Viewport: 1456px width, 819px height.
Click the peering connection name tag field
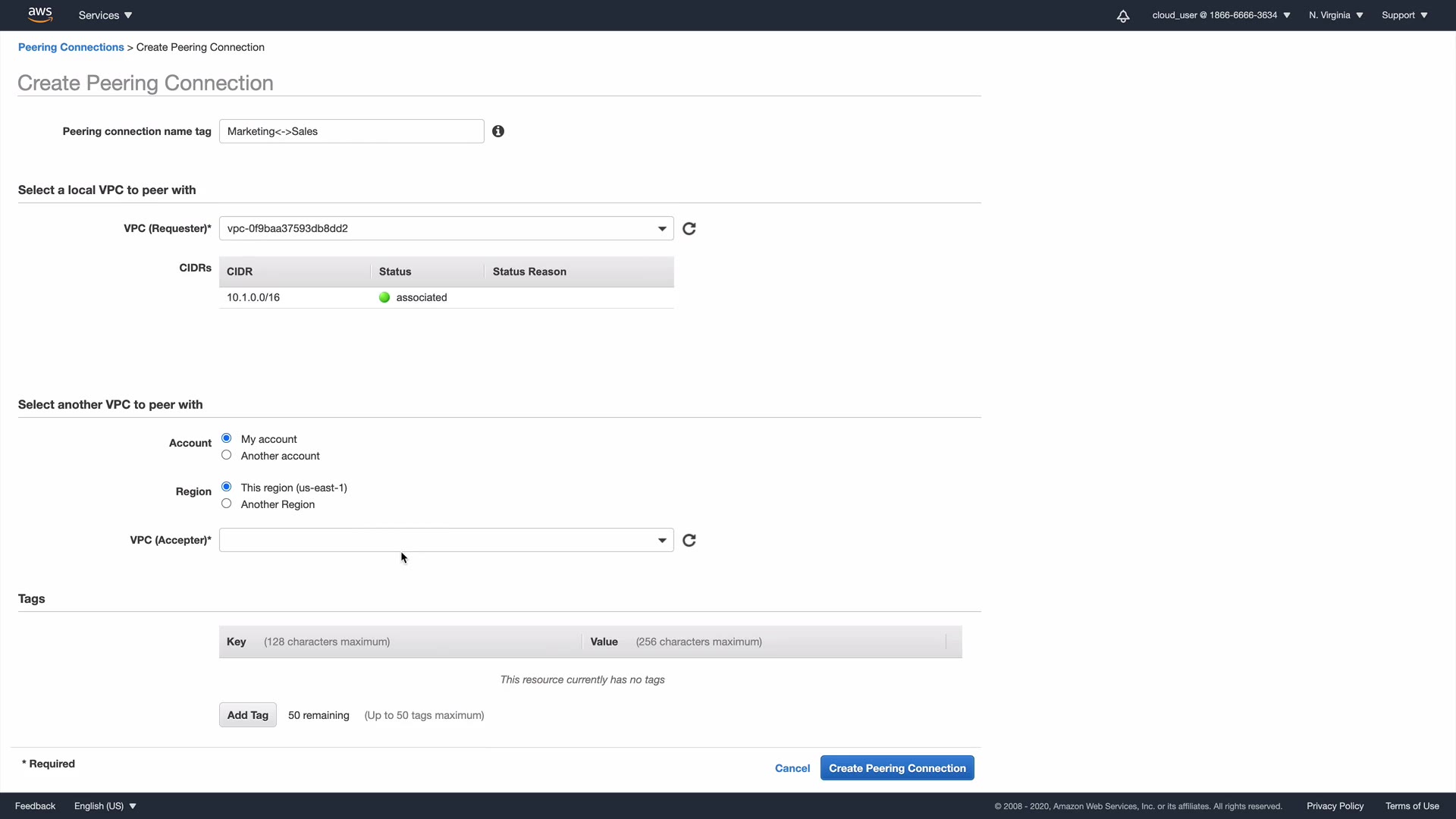point(351,131)
